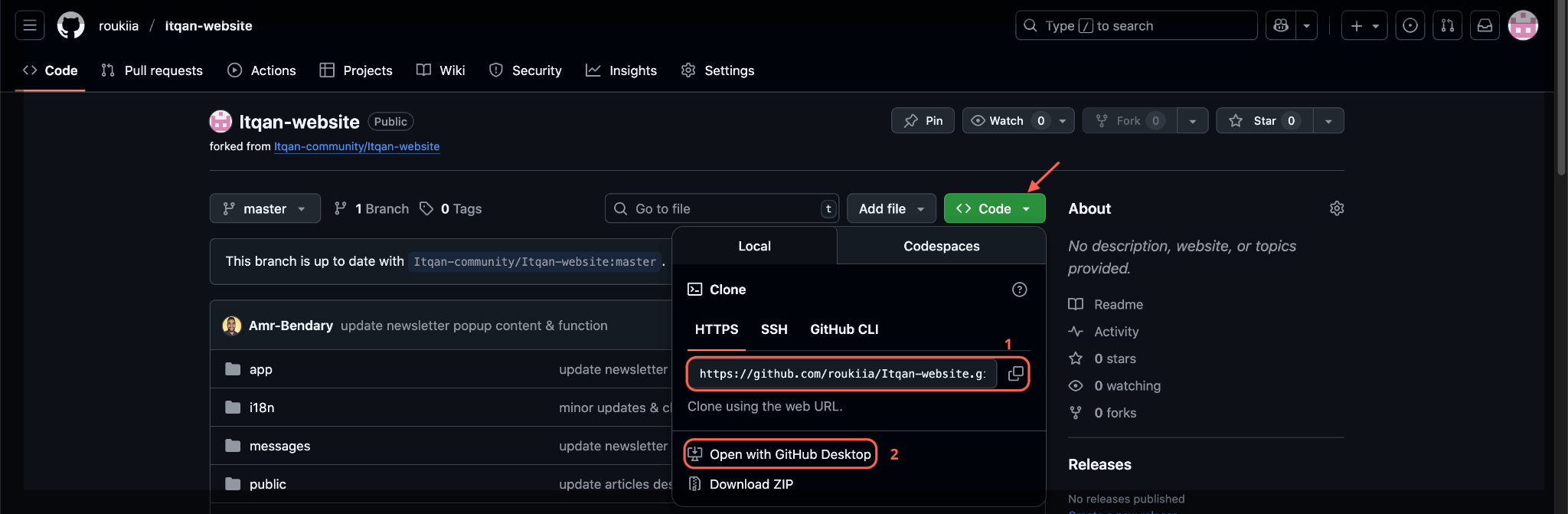Image resolution: width=1568 pixels, height=514 pixels.
Task: Expand the Add file dropdown
Action: (891, 208)
